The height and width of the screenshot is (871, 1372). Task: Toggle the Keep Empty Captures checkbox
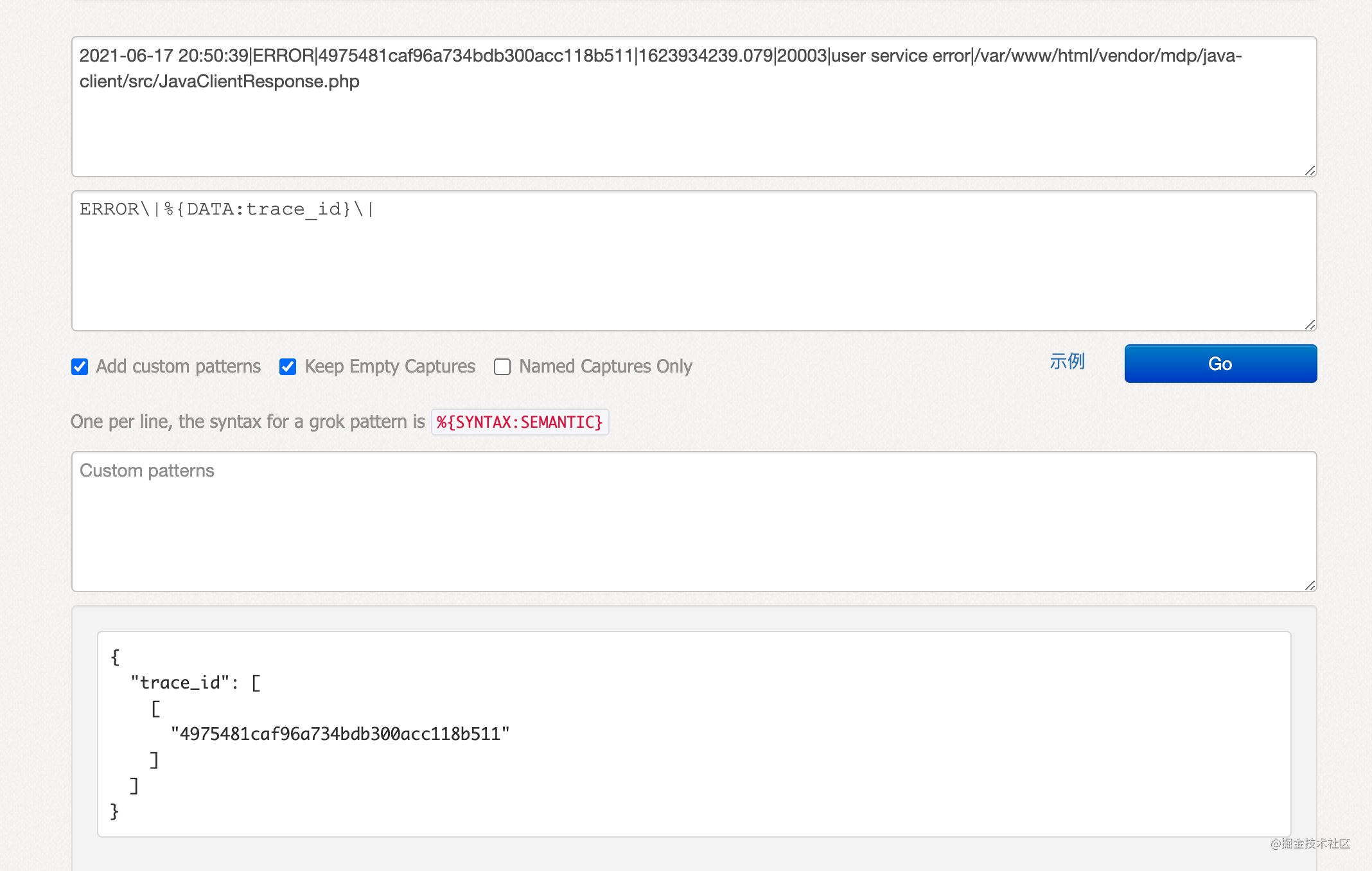[288, 367]
